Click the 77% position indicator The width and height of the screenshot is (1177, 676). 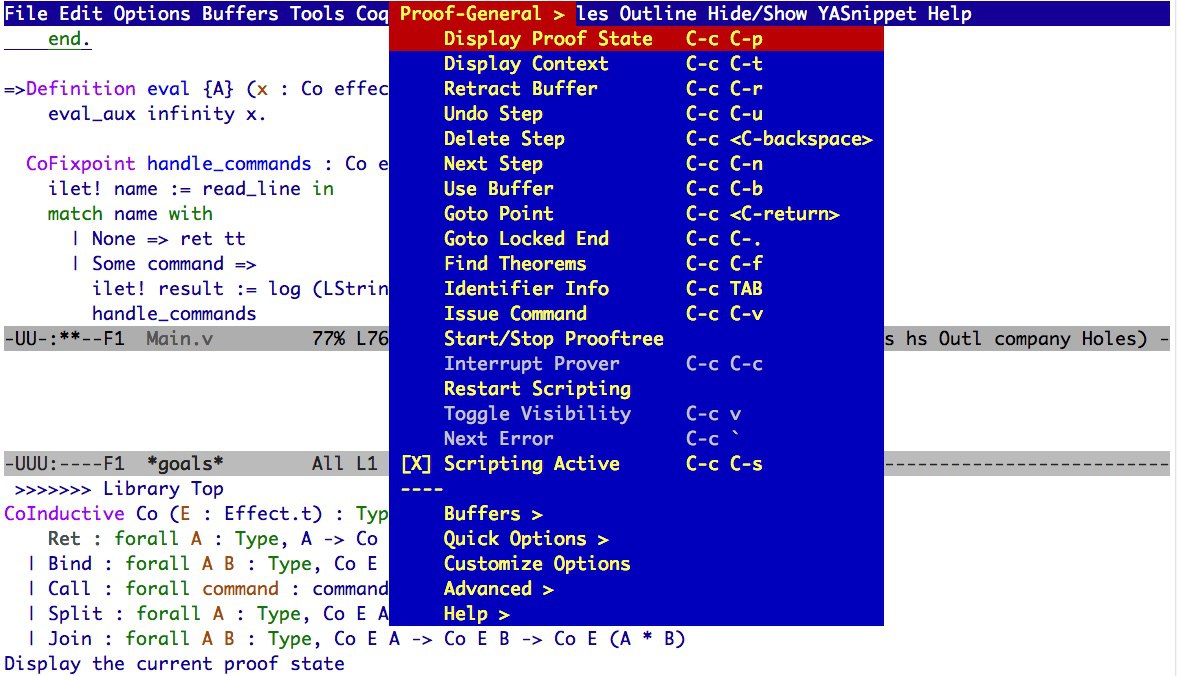coord(329,339)
